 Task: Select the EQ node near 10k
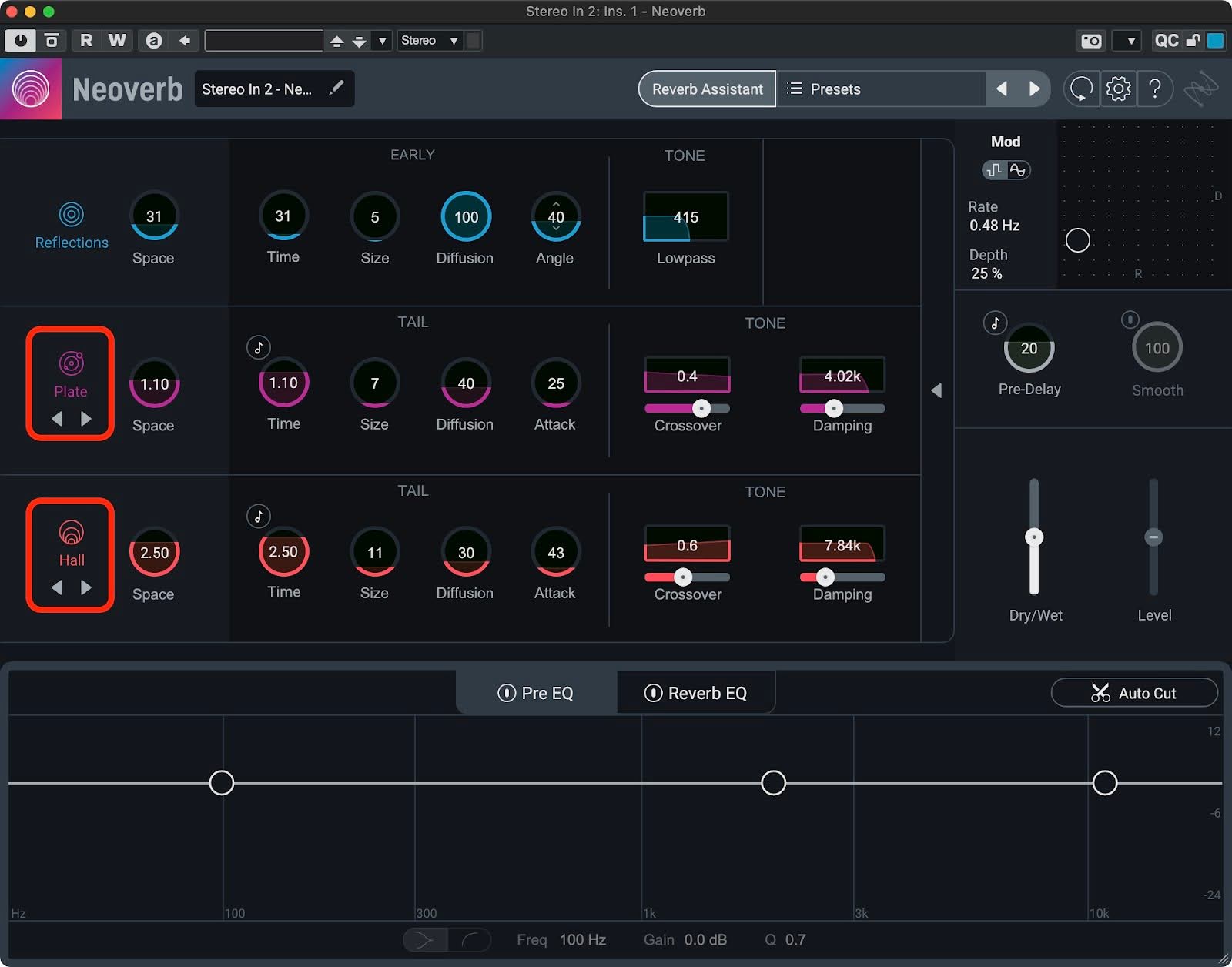click(1105, 783)
